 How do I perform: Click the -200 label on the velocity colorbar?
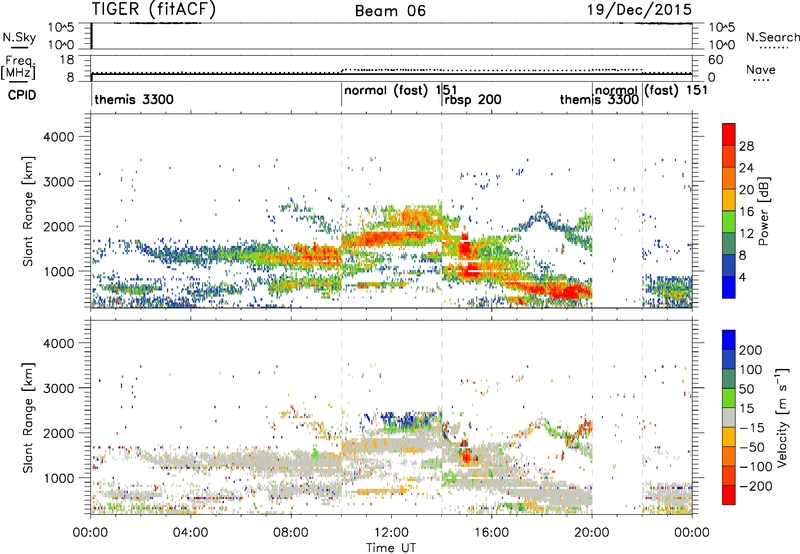pos(756,486)
